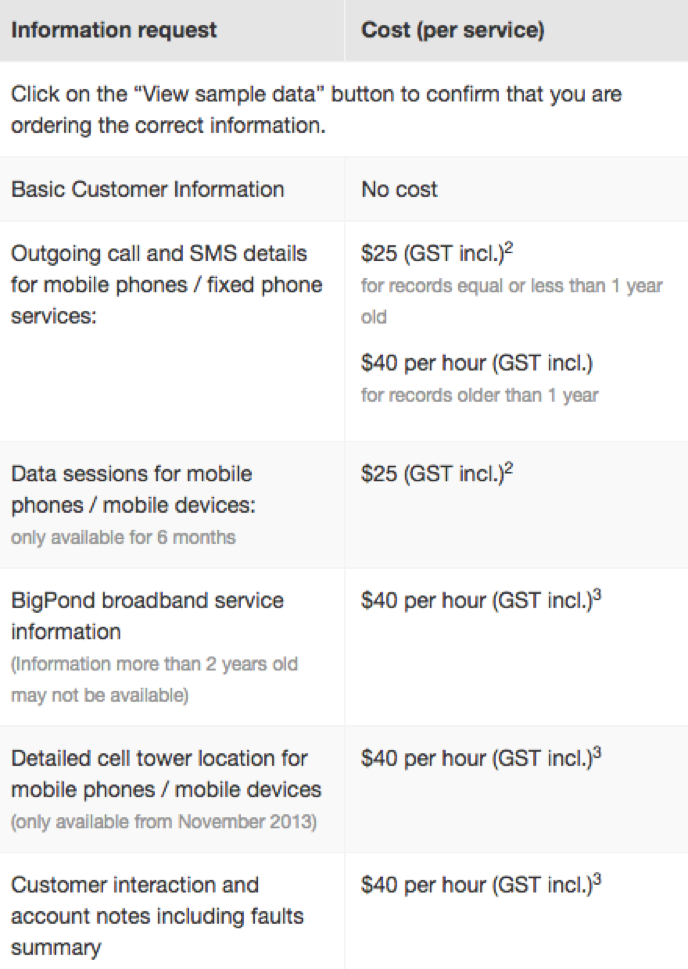Click the $40 per hour older records price

click(x=477, y=363)
